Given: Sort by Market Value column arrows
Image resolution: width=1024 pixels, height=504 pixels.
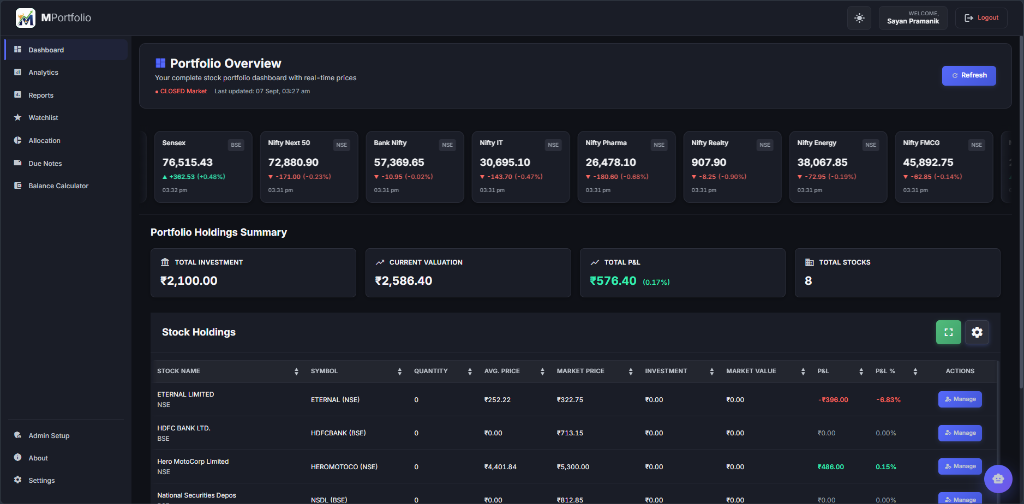Looking at the screenshot, I should click(803, 371).
